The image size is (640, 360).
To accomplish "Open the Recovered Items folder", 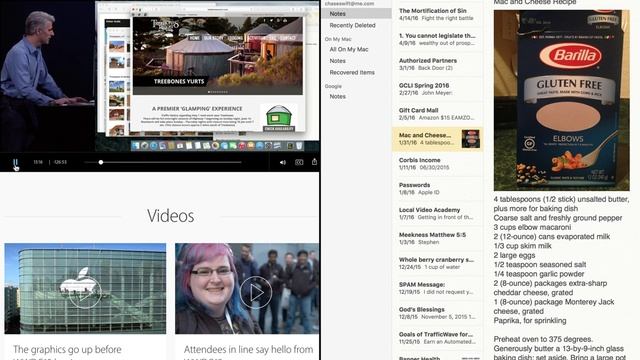I will pyautogui.click(x=352, y=73).
